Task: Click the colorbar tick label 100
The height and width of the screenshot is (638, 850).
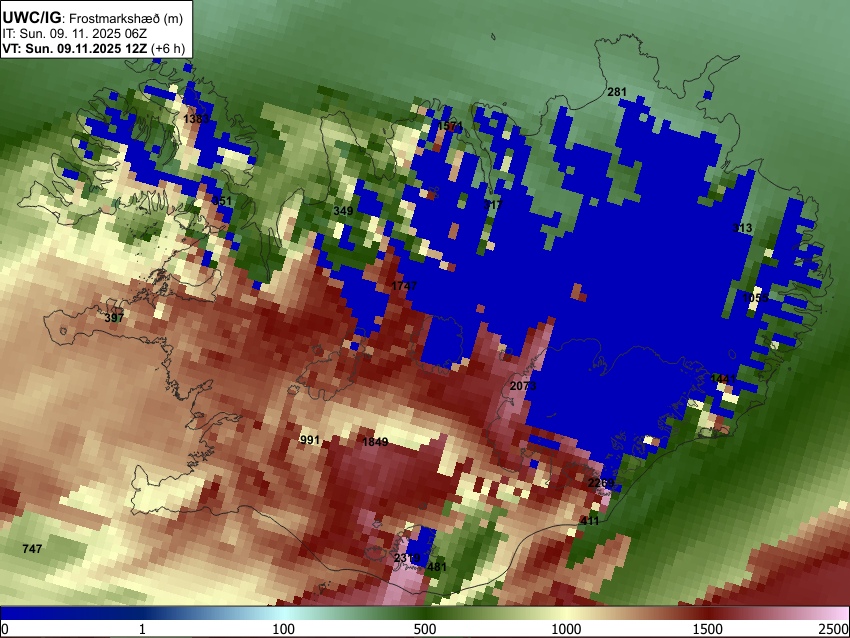Action: [284, 629]
